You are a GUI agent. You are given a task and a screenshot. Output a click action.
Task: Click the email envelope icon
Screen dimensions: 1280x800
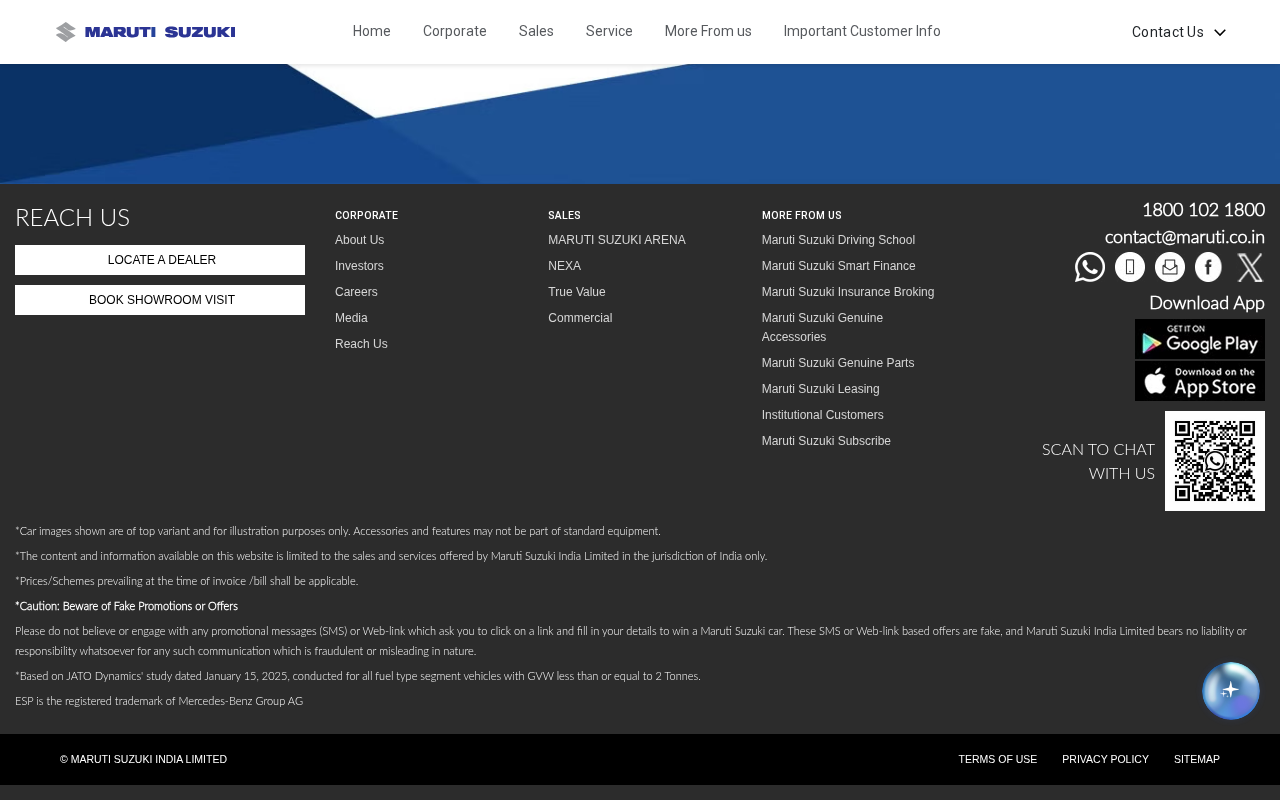tap(1170, 267)
